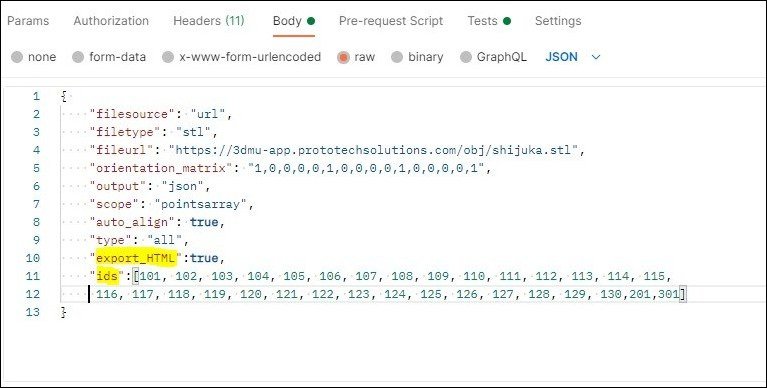
Task: Open the Settings tab
Action: point(558,21)
